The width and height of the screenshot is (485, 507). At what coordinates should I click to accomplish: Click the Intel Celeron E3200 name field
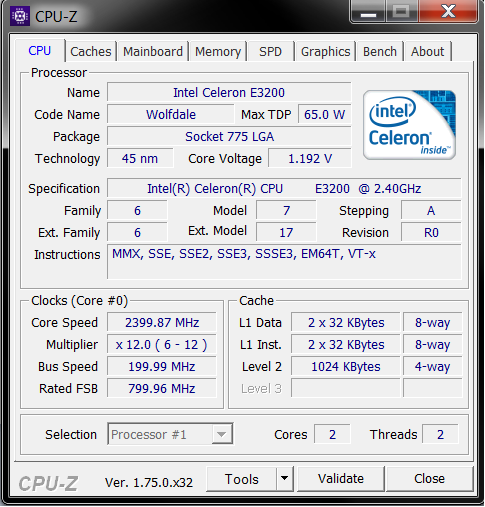229,92
